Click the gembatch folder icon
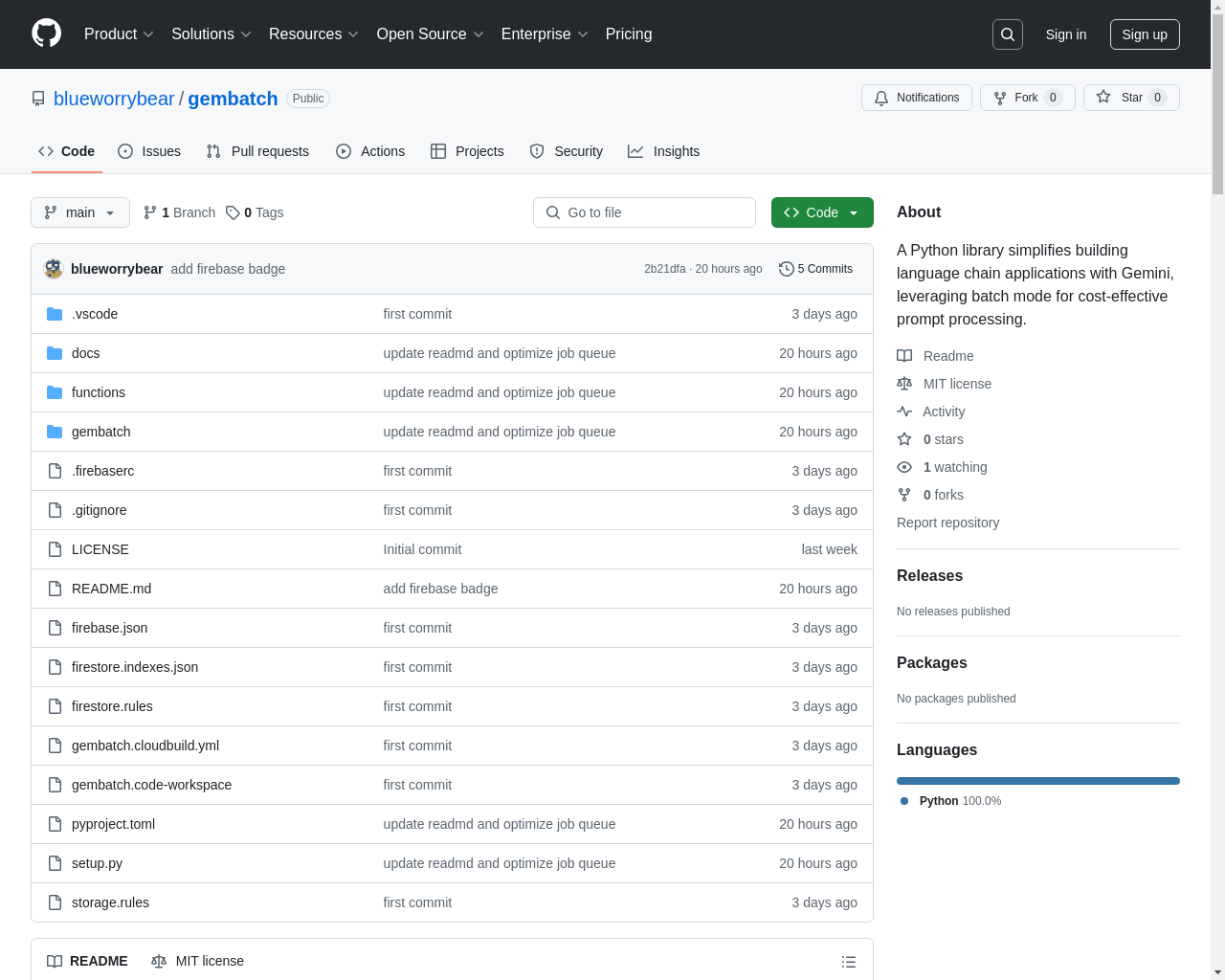This screenshot has width=1225, height=980. 55,432
